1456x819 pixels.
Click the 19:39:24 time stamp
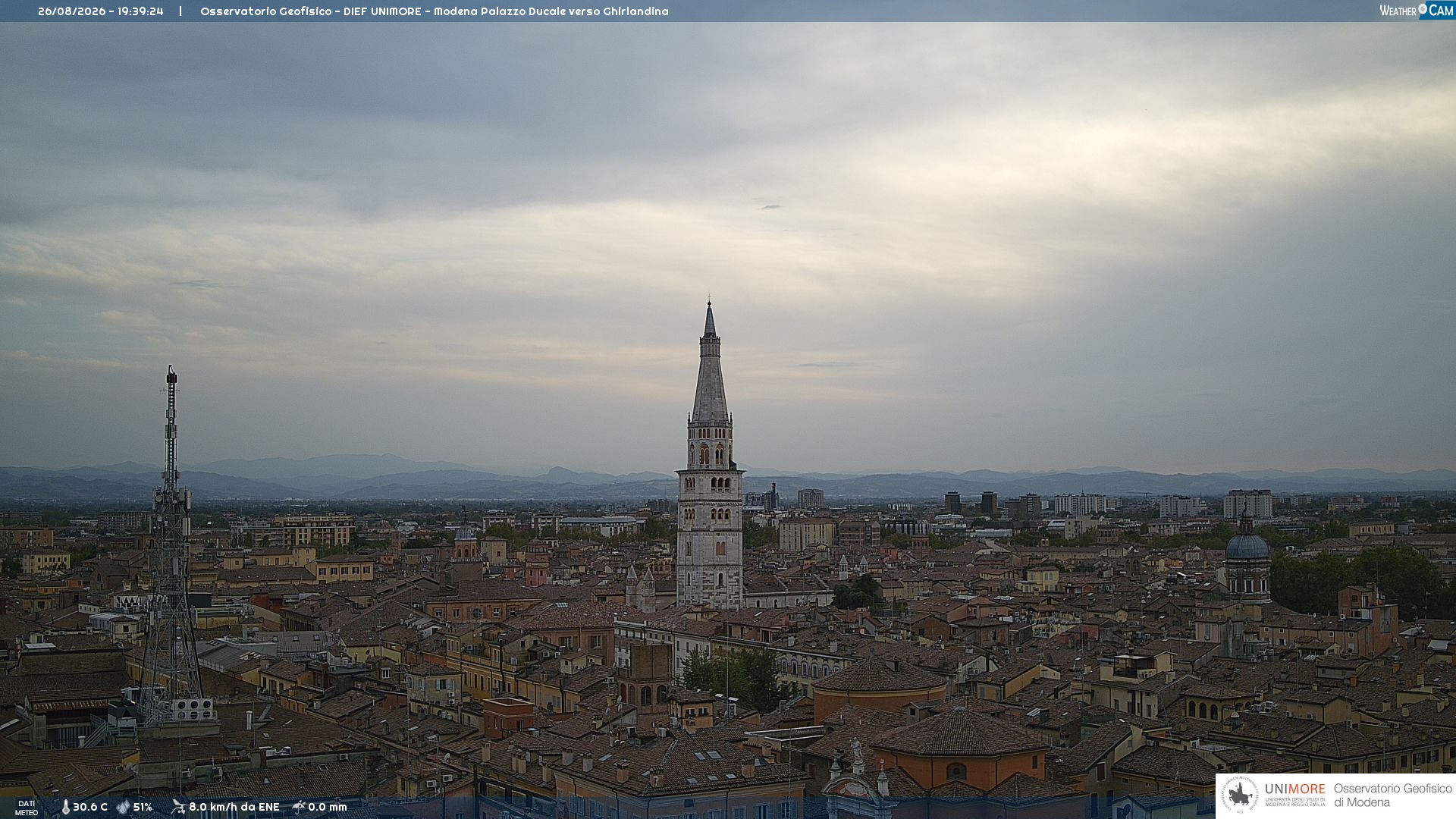pos(140,11)
